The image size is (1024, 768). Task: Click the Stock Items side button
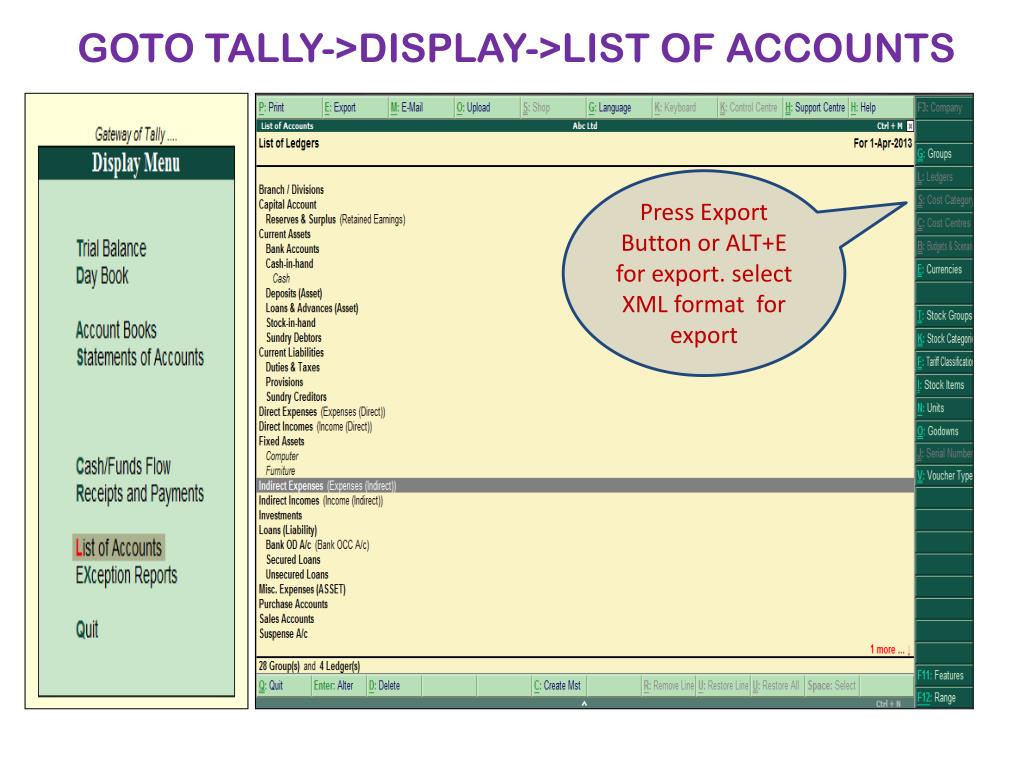(x=944, y=385)
